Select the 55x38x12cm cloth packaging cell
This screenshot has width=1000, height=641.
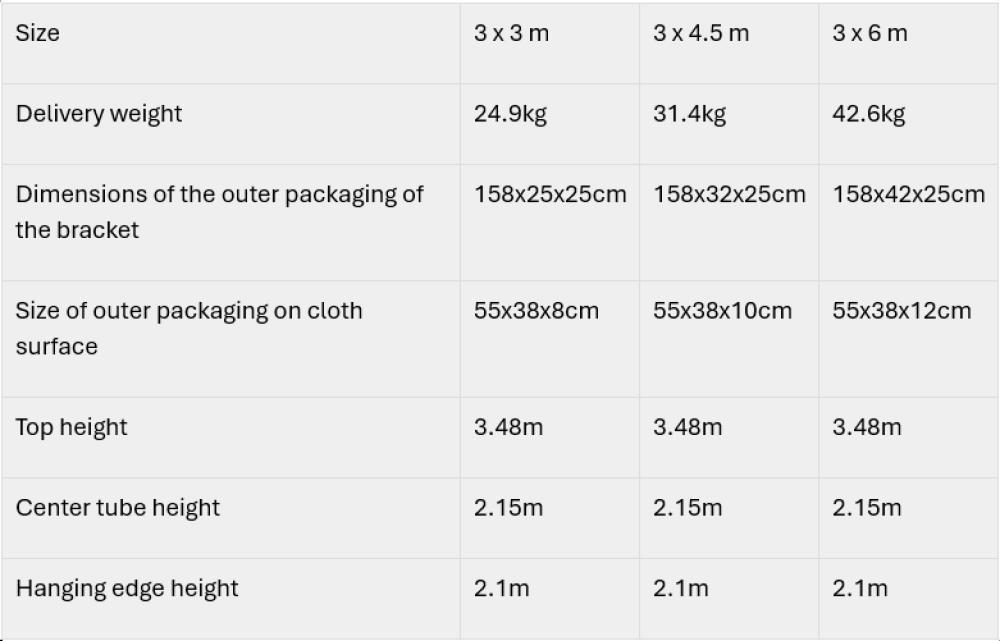901,310
